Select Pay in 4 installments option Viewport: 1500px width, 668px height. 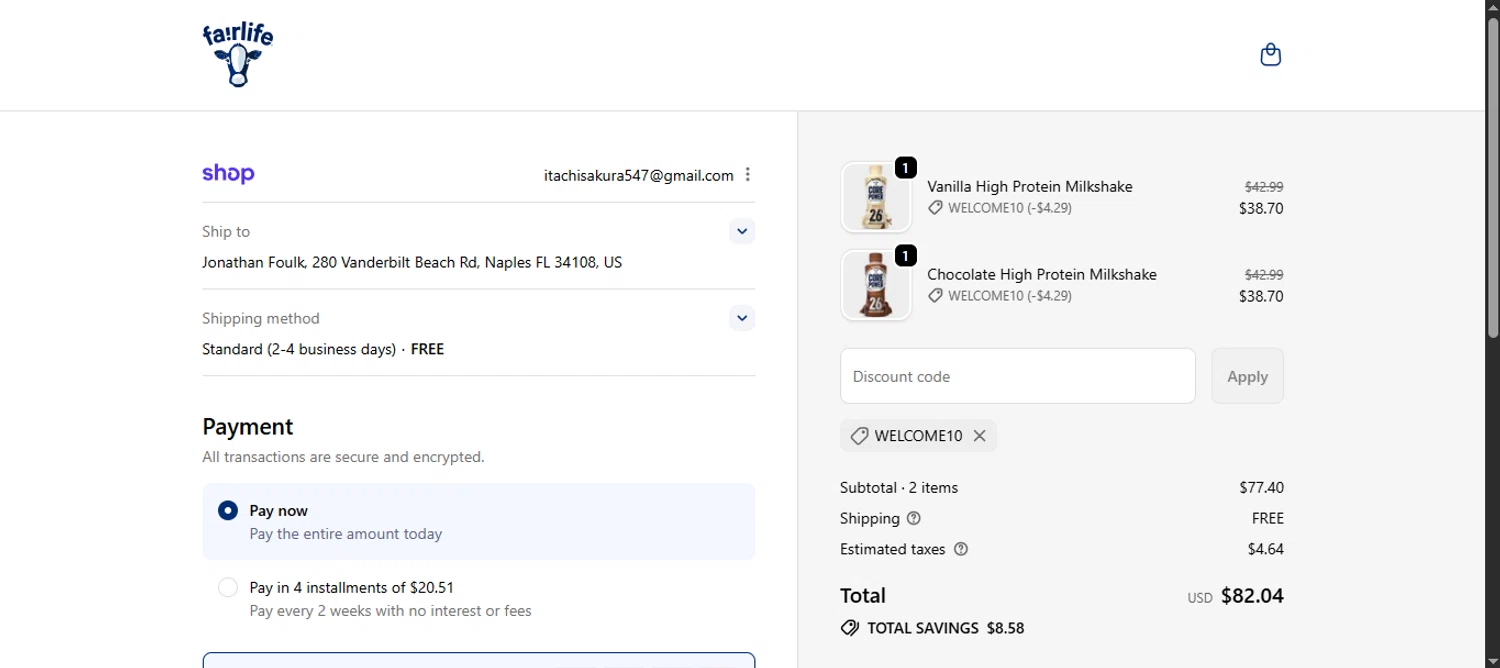pyautogui.click(x=228, y=587)
